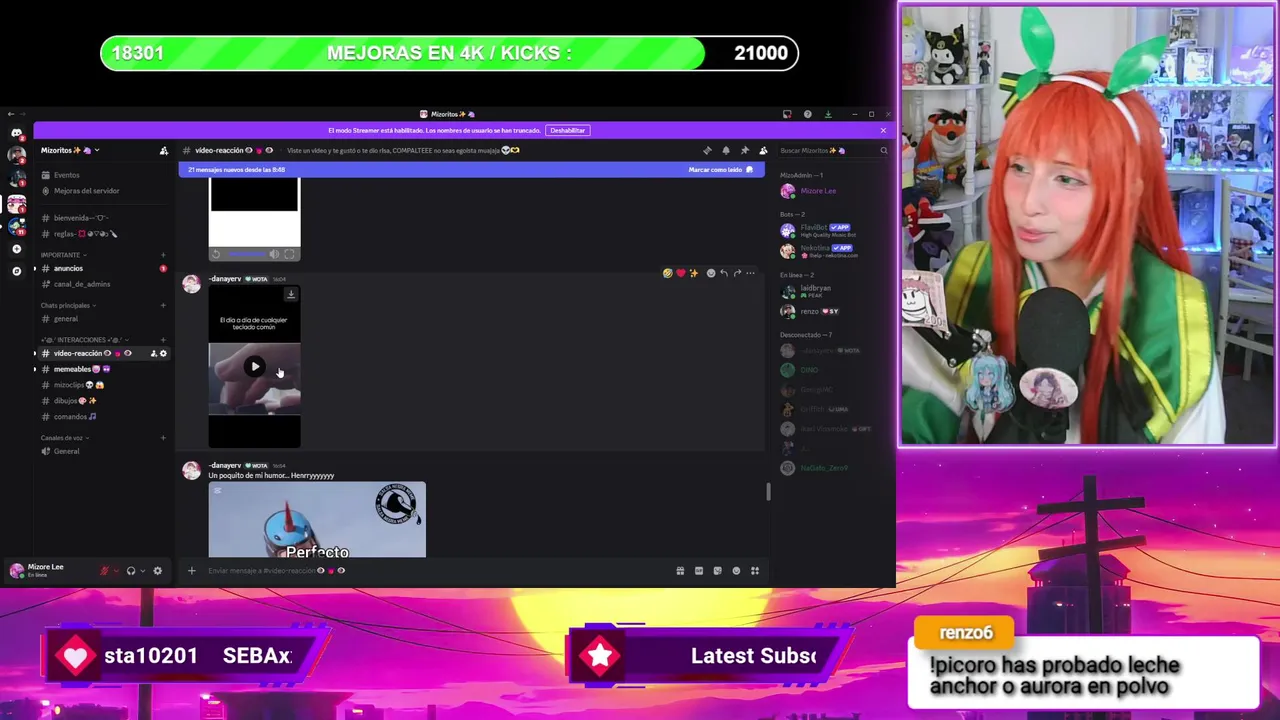
Task: Create invite for video-reacción channel
Action: pos(153,353)
